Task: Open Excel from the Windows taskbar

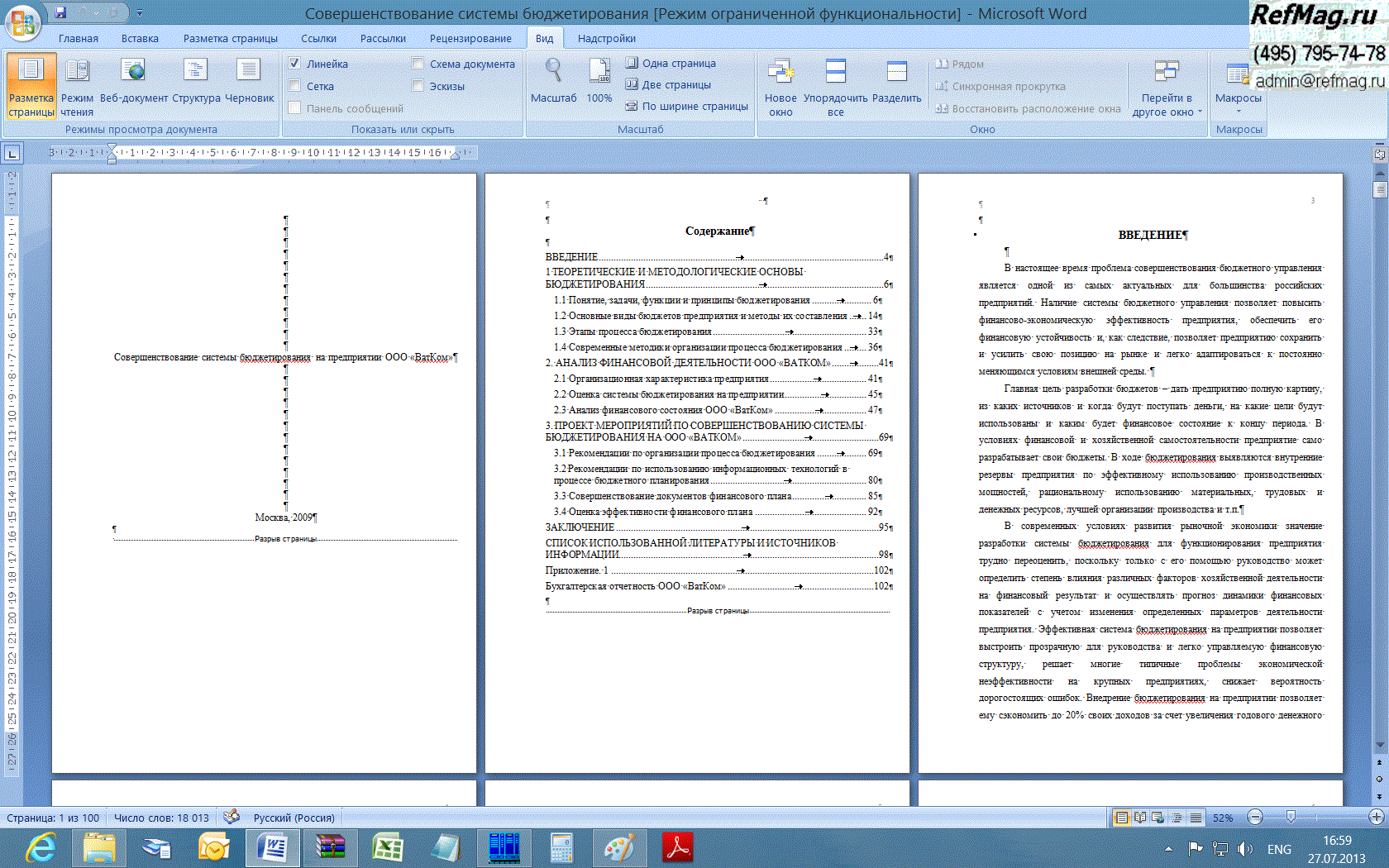Action: coord(387,848)
